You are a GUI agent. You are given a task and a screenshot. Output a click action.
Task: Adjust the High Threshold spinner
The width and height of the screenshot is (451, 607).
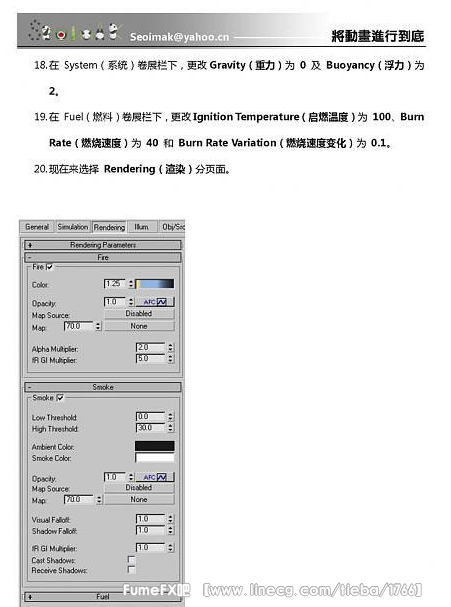(170, 428)
